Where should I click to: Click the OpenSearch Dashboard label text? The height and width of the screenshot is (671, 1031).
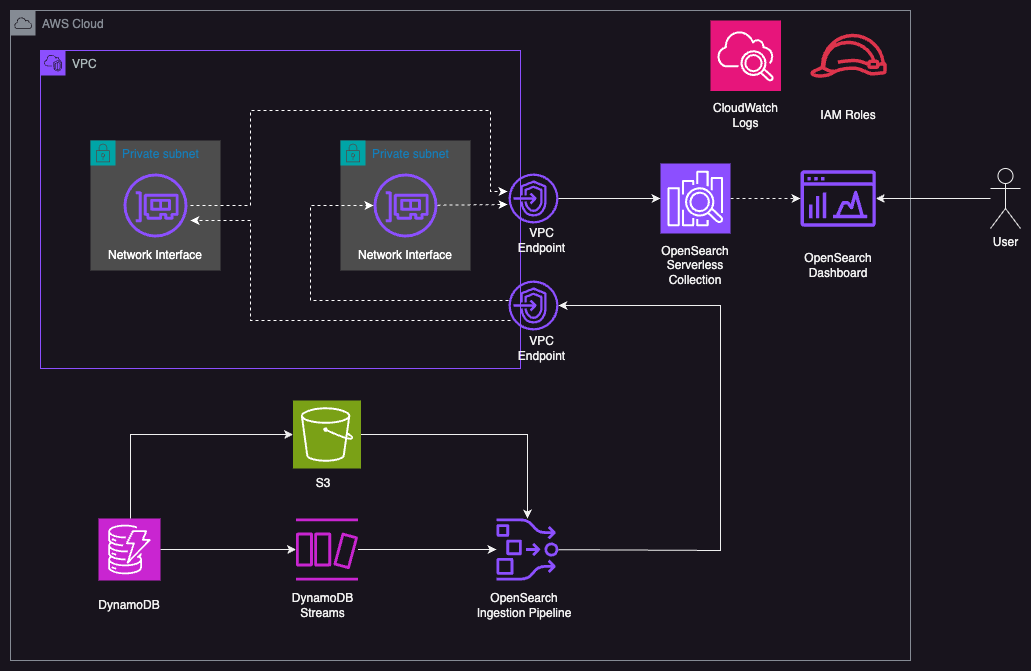838,264
